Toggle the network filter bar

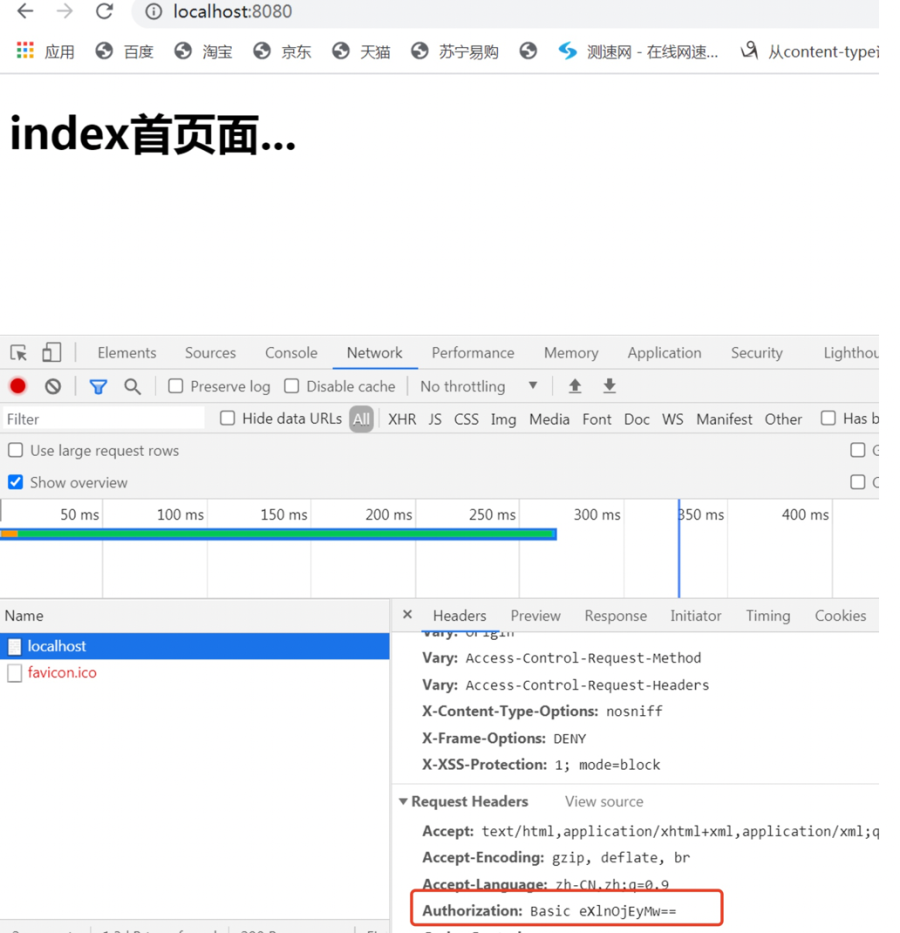pyautogui.click(x=97, y=386)
